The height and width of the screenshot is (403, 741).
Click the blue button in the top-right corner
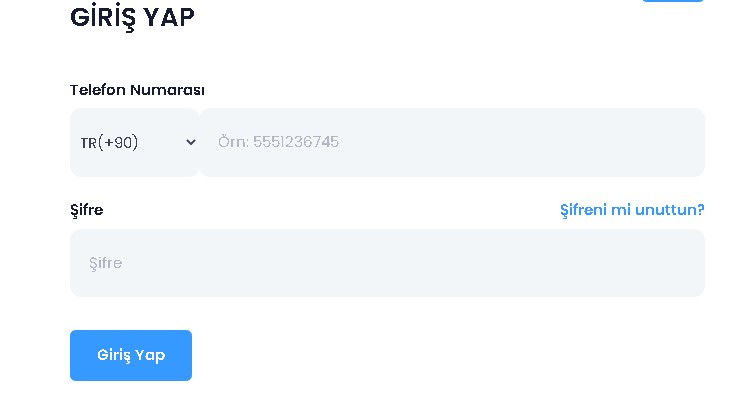coord(672,1)
